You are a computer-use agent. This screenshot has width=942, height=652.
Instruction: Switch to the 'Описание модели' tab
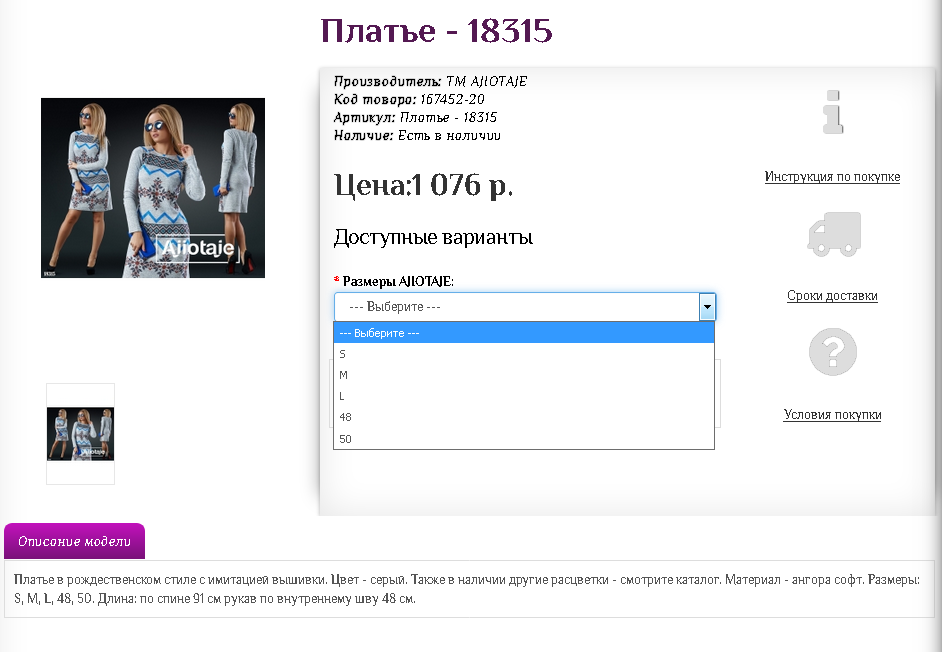point(75,542)
